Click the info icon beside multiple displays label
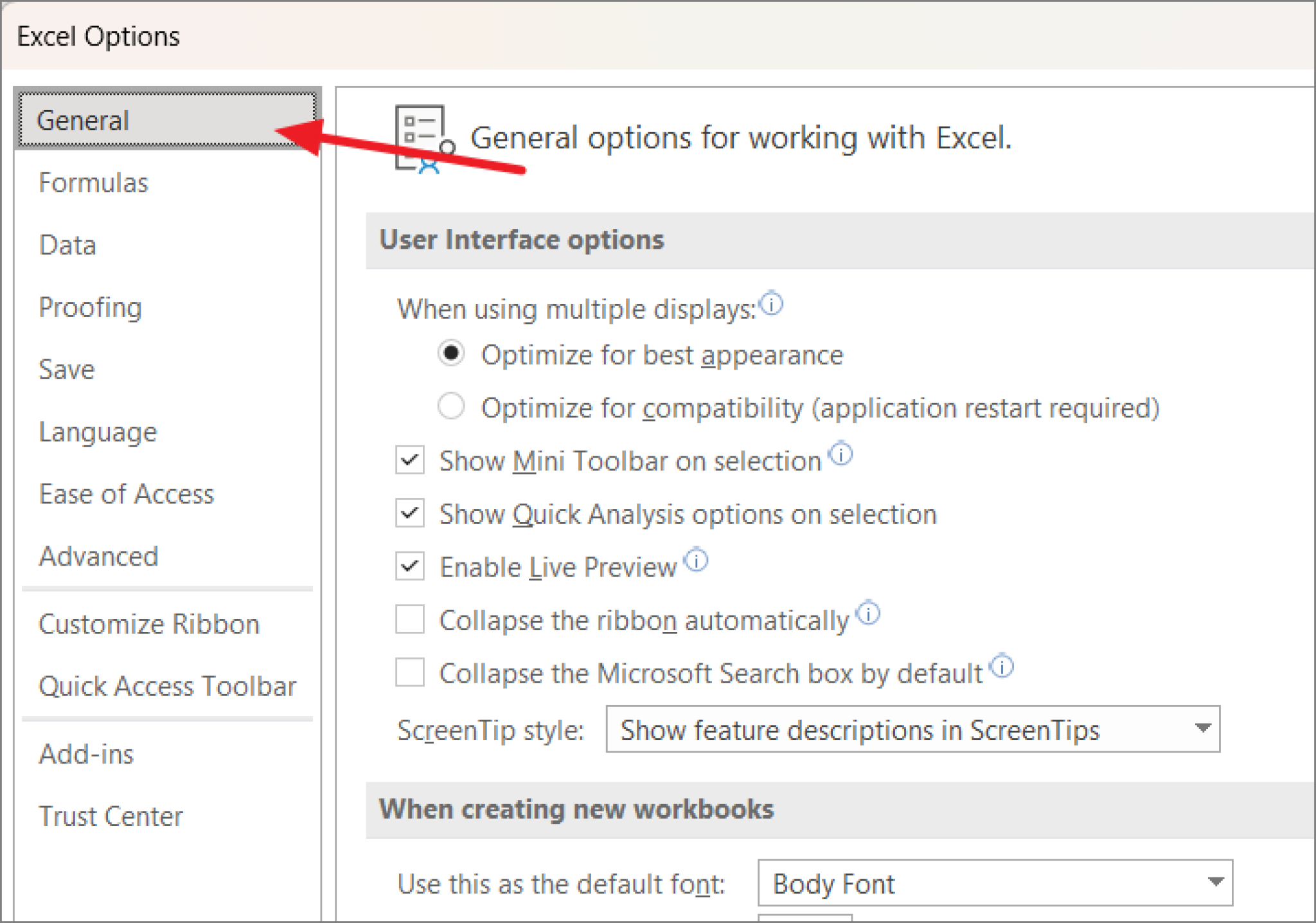This screenshot has height=923, width=1316. click(x=771, y=303)
